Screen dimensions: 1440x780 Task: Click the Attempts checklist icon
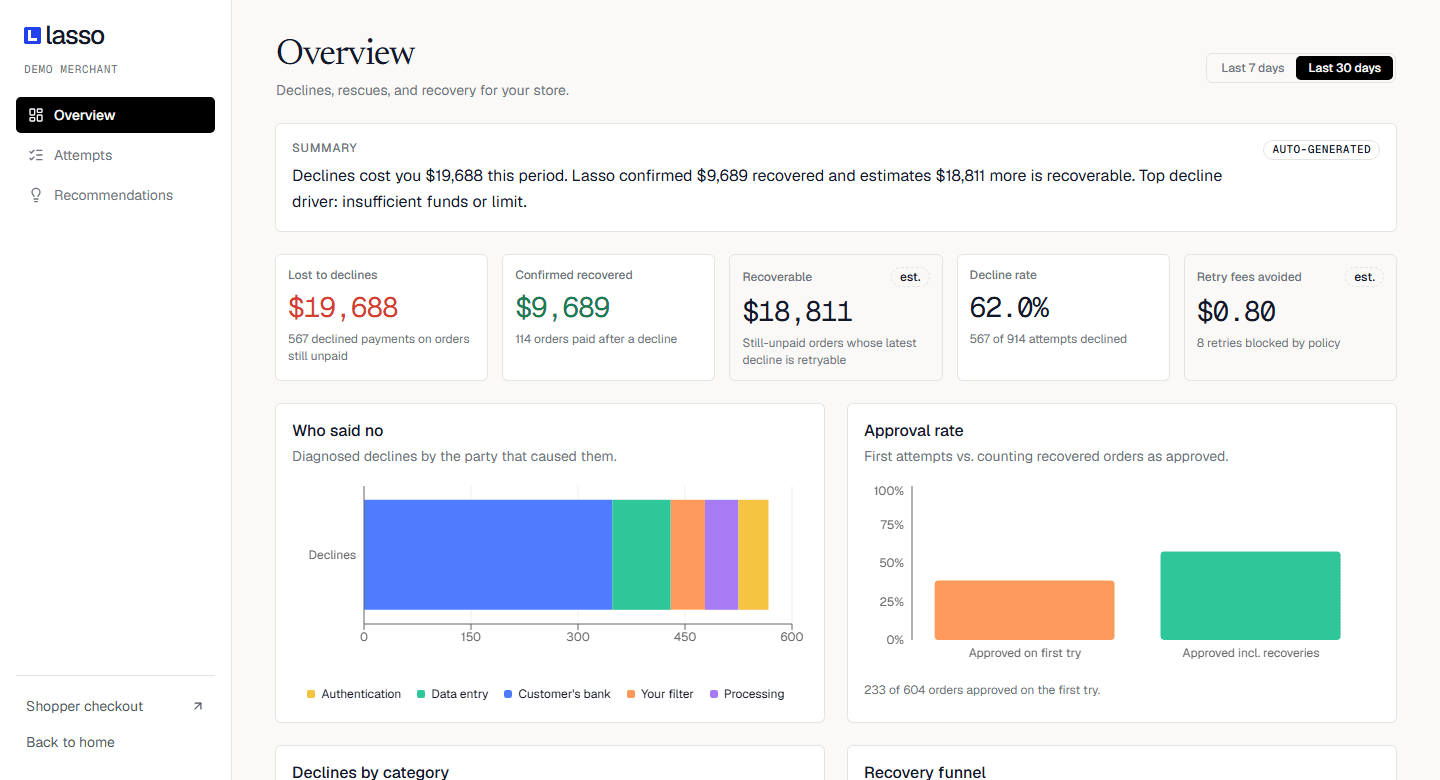(36, 155)
